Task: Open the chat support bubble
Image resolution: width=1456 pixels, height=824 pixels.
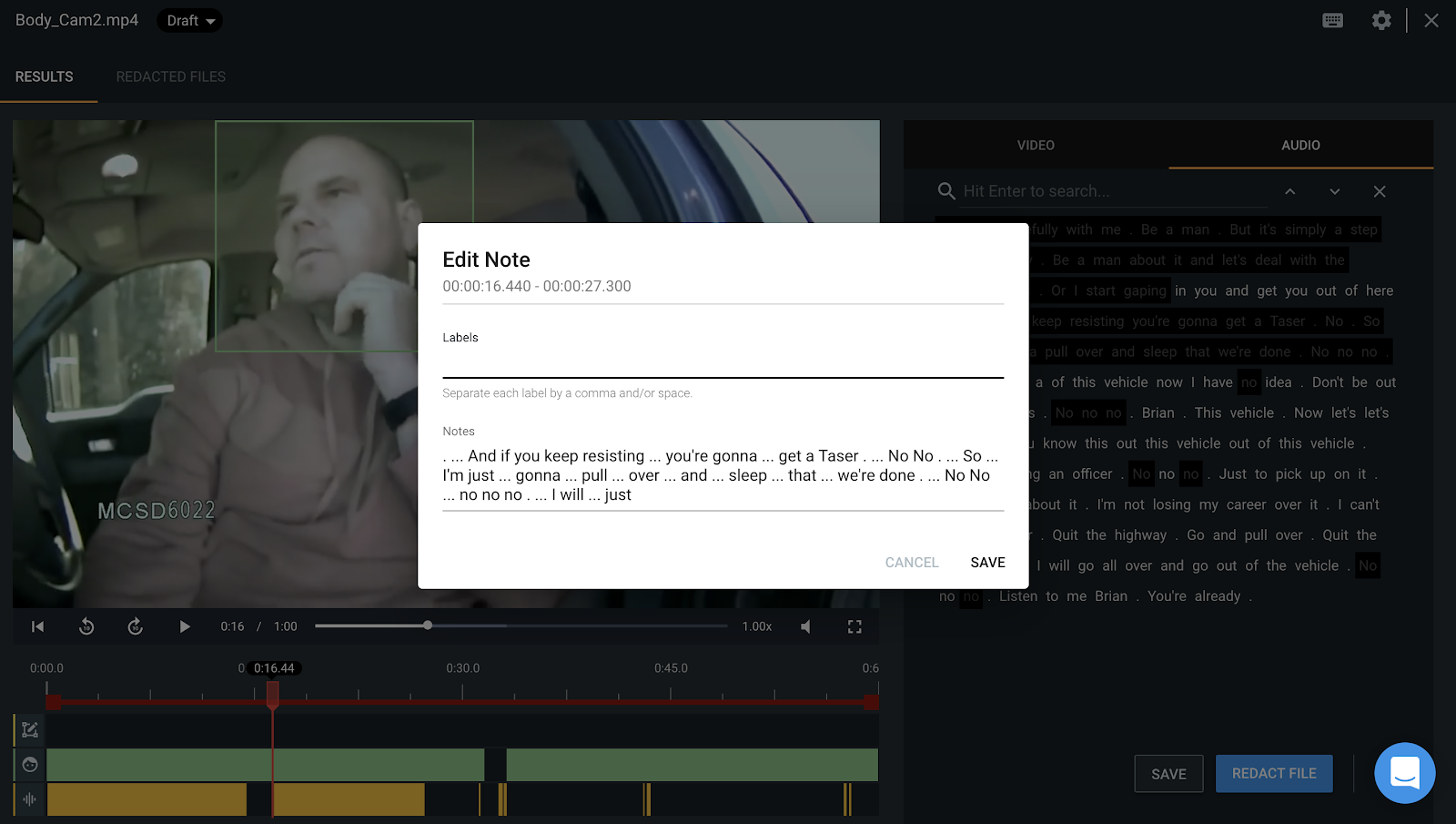Action: tap(1404, 773)
